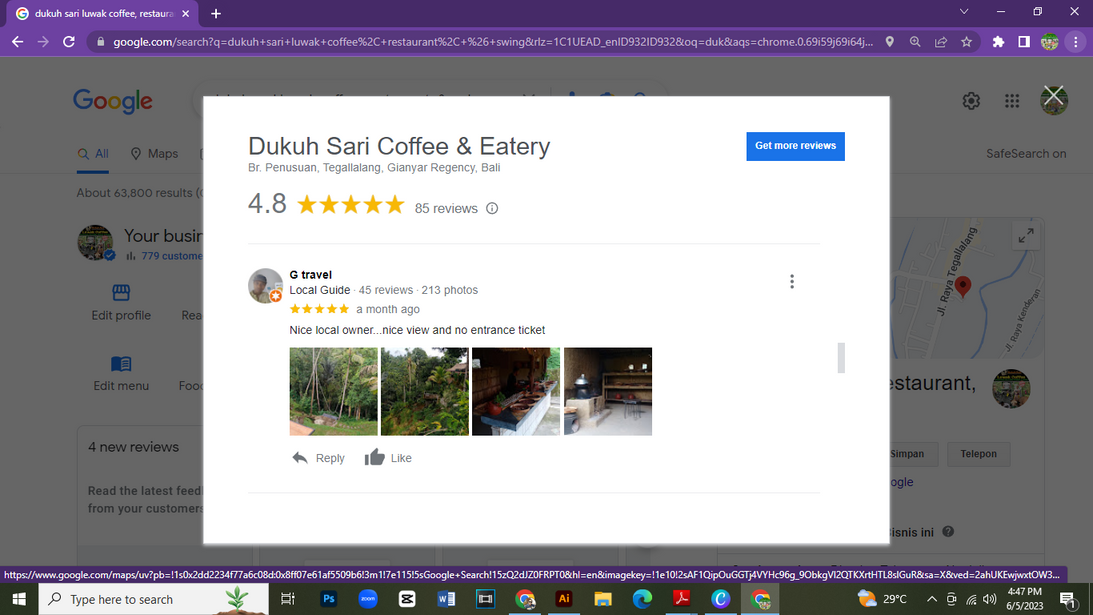Viewport: 1093px width, 615px height.
Task: Open a new browser tab
Action: pos(216,13)
